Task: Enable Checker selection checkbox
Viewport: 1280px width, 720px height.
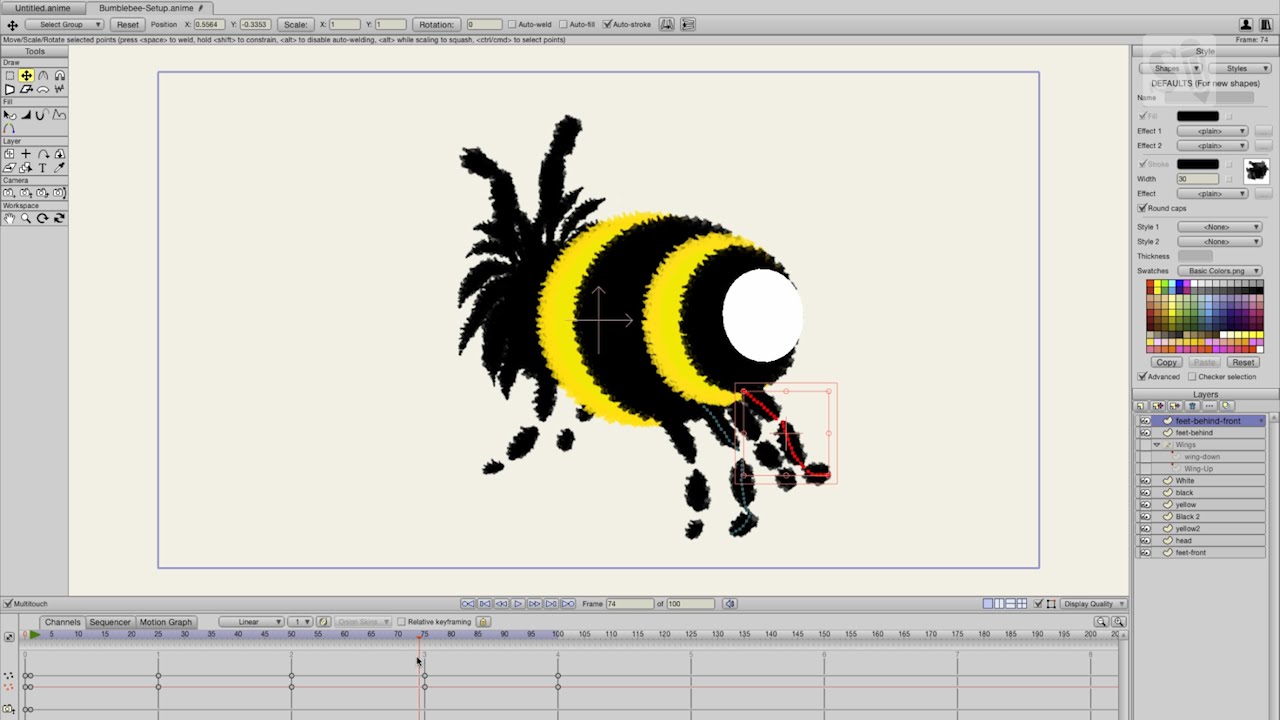Action: coord(1192,376)
